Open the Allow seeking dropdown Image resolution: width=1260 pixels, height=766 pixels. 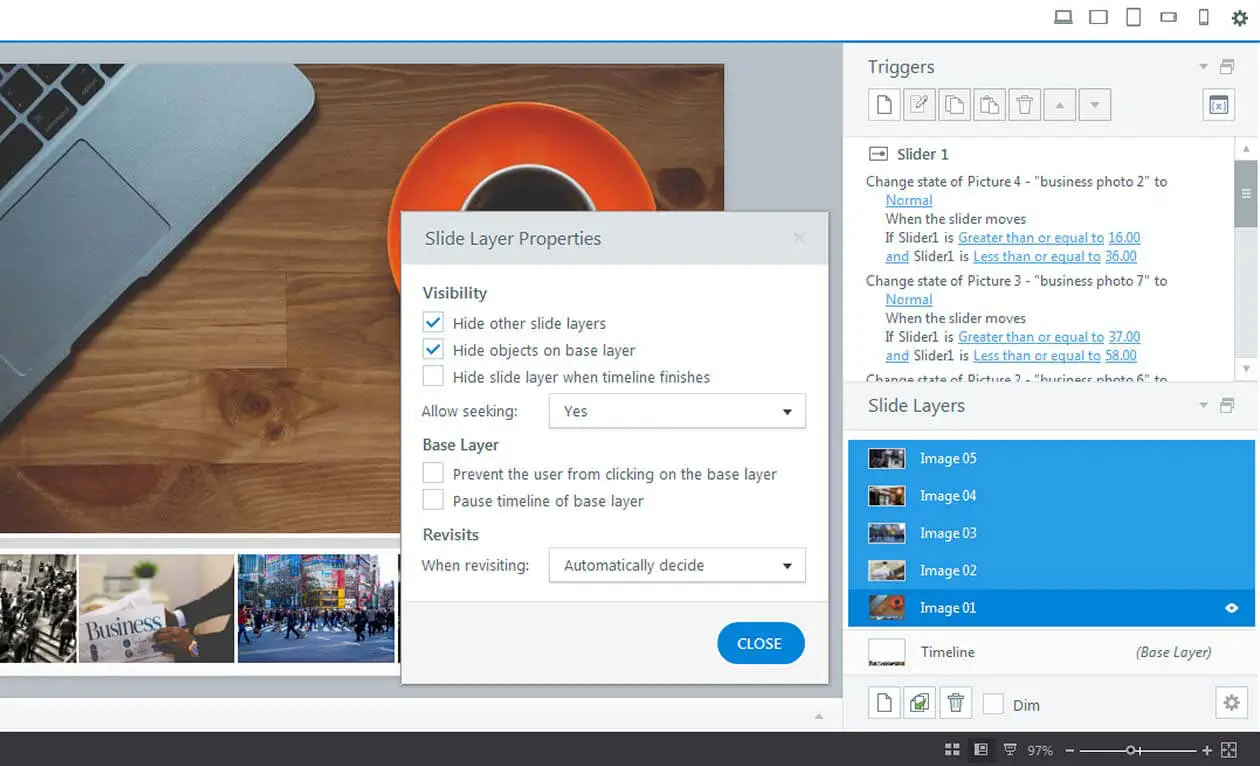[x=676, y=411]
